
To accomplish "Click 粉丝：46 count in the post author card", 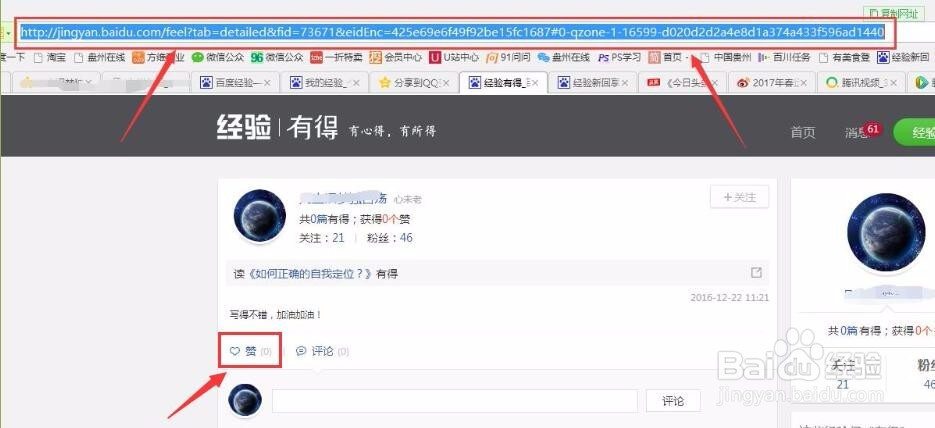I will (390, 238).
